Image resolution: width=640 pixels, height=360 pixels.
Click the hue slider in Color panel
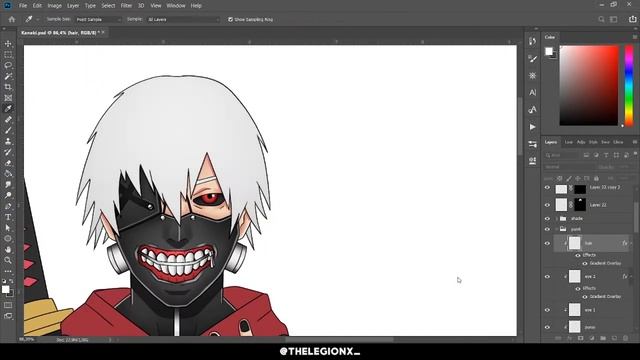629,85
